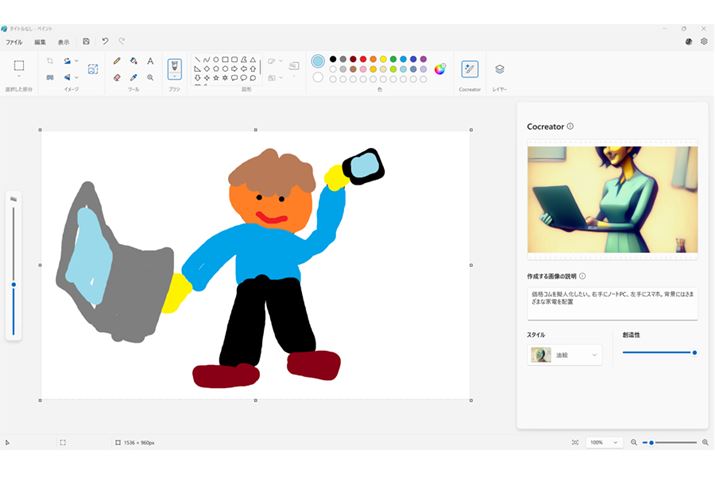Activate the Magnifier tool
715x477 pixels.
[x=150, y=77]
